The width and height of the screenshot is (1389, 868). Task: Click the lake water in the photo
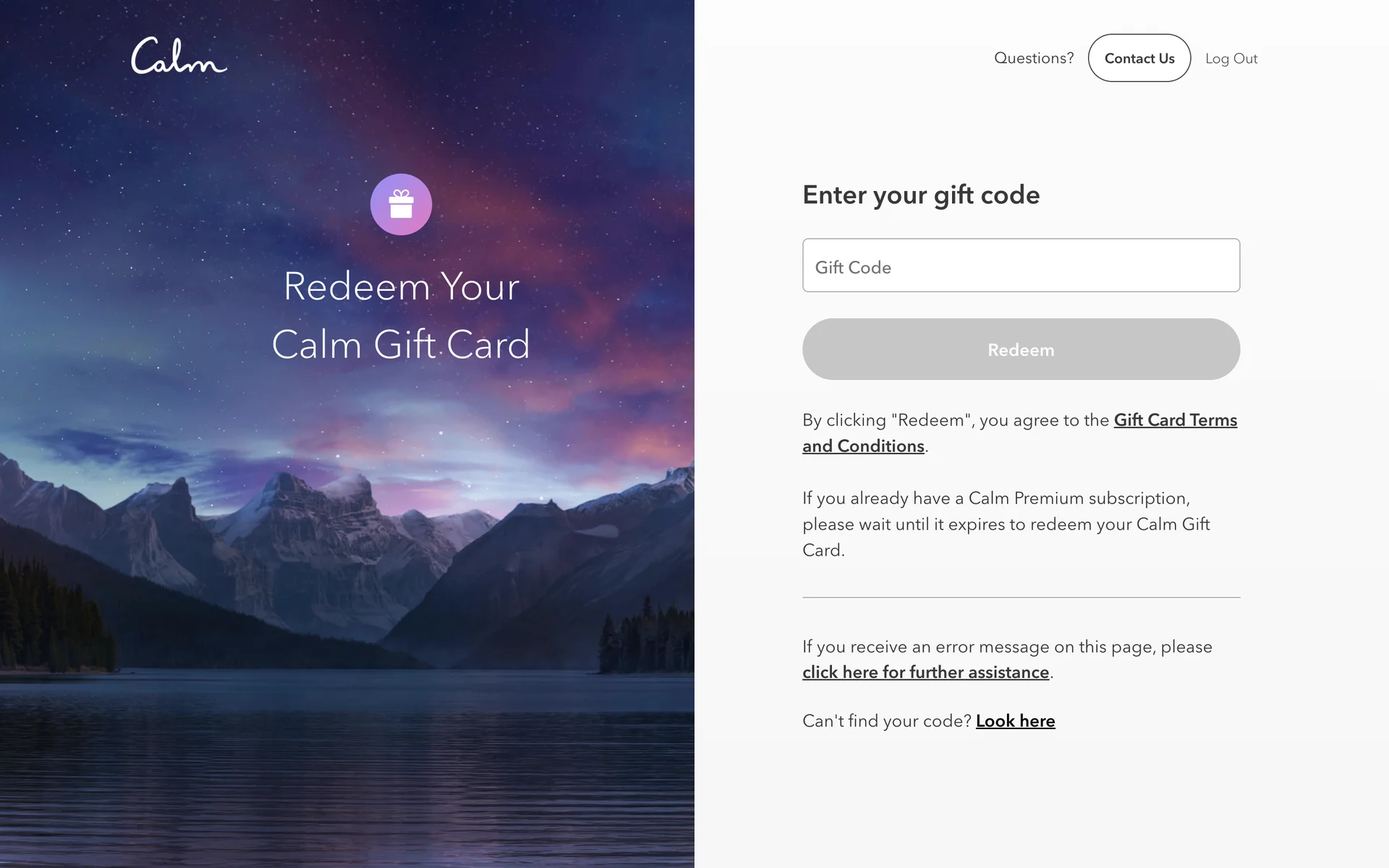(x=347, y=767)
